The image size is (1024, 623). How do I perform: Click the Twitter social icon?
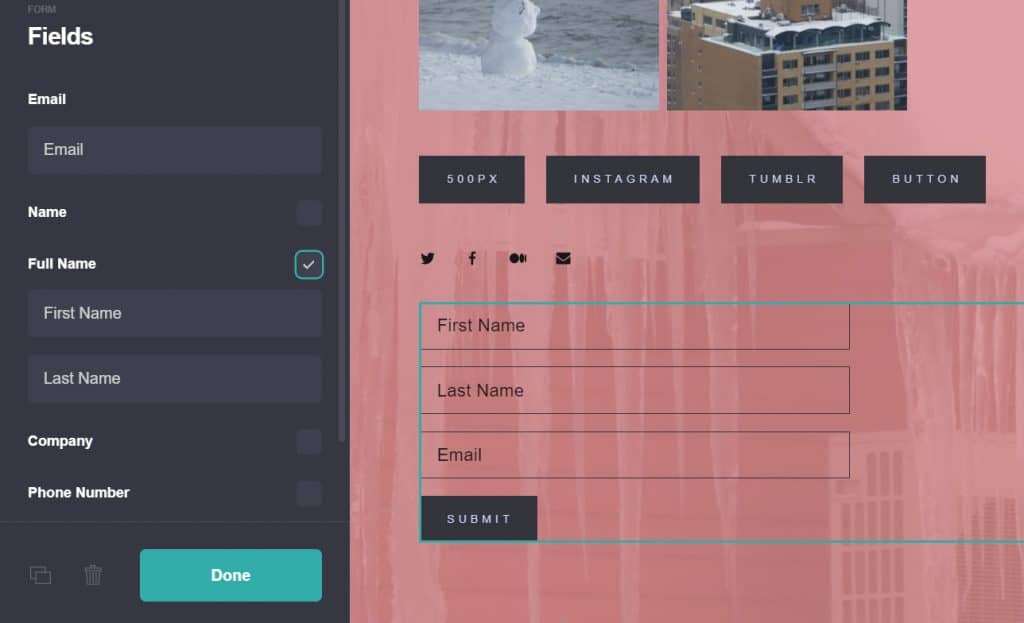[428, 259]
